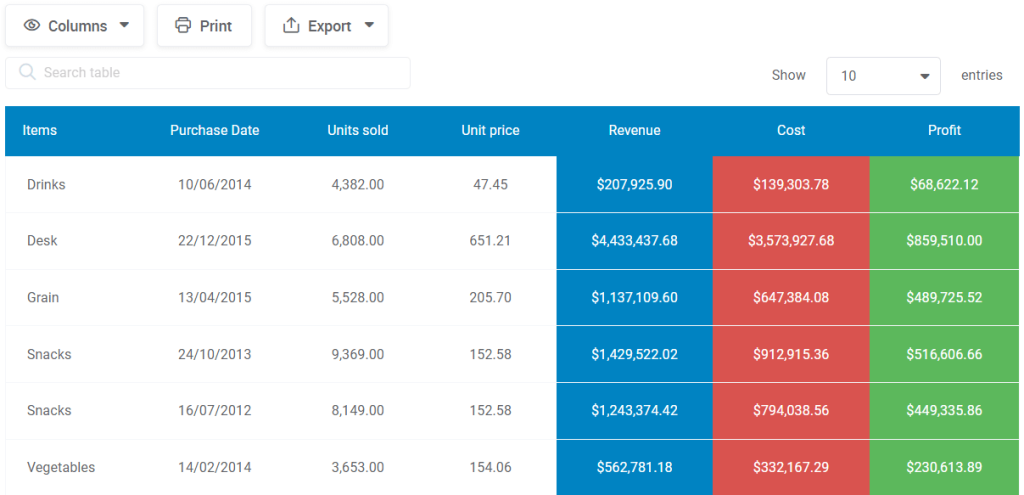The width and height of the screenshot is (1024, 495).
Task: Print the table
Action: [204, 25]
